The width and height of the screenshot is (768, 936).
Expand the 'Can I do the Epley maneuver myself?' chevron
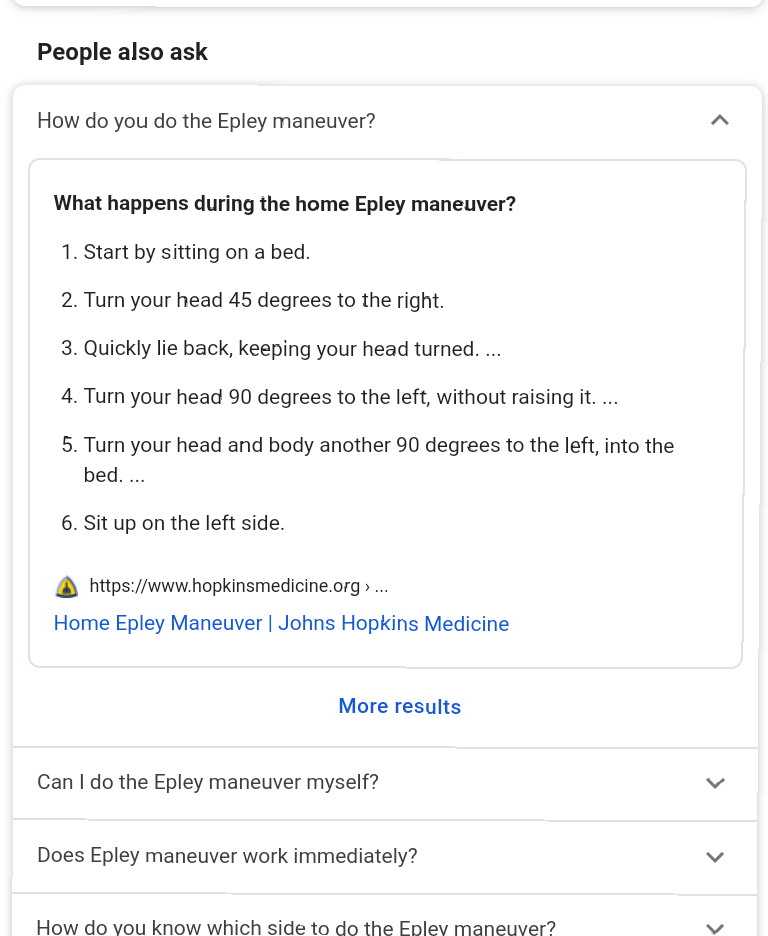tap(714, 783)
